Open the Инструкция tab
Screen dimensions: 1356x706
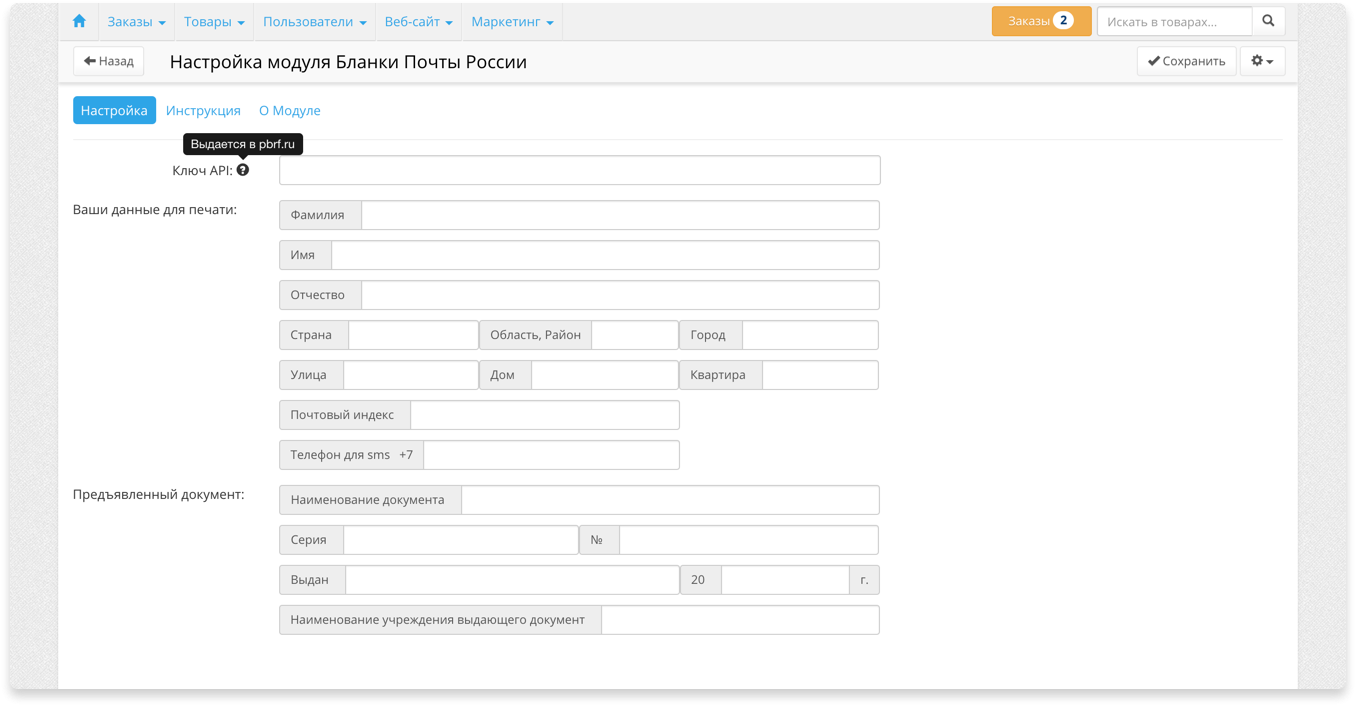(x=203, y=110)
